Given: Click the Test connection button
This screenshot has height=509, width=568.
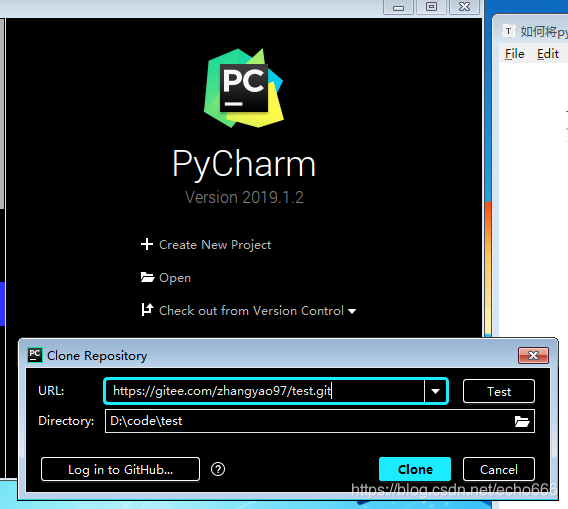Looking at the screenshot, I should pos(499,391).
